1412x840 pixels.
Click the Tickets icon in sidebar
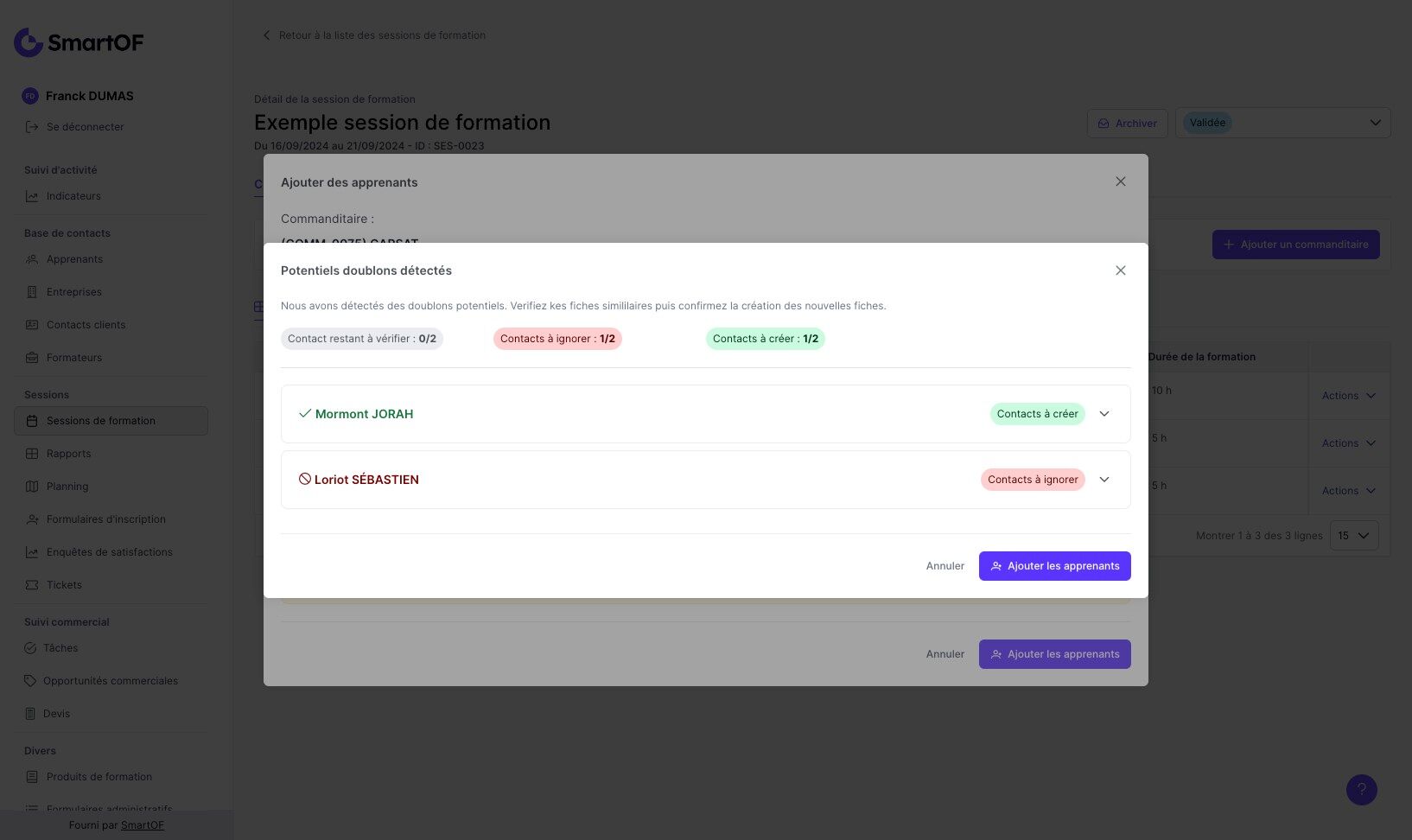point(32,585)
